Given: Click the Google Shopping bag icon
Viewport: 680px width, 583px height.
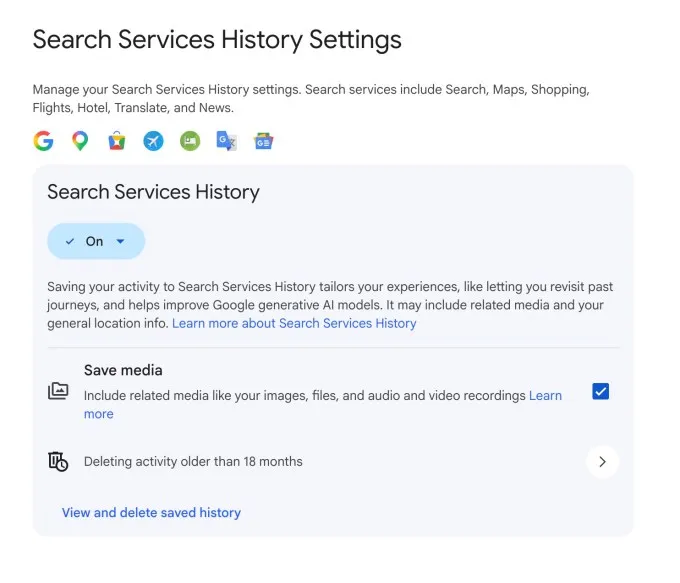Looking at the screenshot, I should coord(117,141).
